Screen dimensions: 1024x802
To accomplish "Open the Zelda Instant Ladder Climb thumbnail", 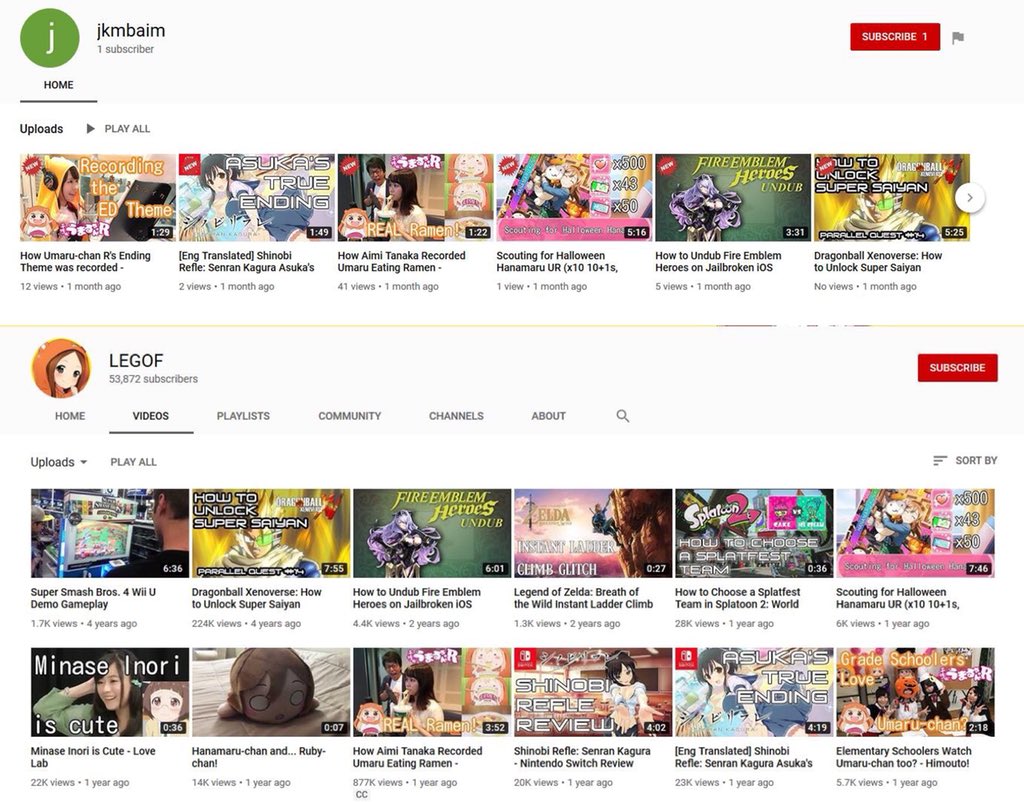I will [593, 533].
